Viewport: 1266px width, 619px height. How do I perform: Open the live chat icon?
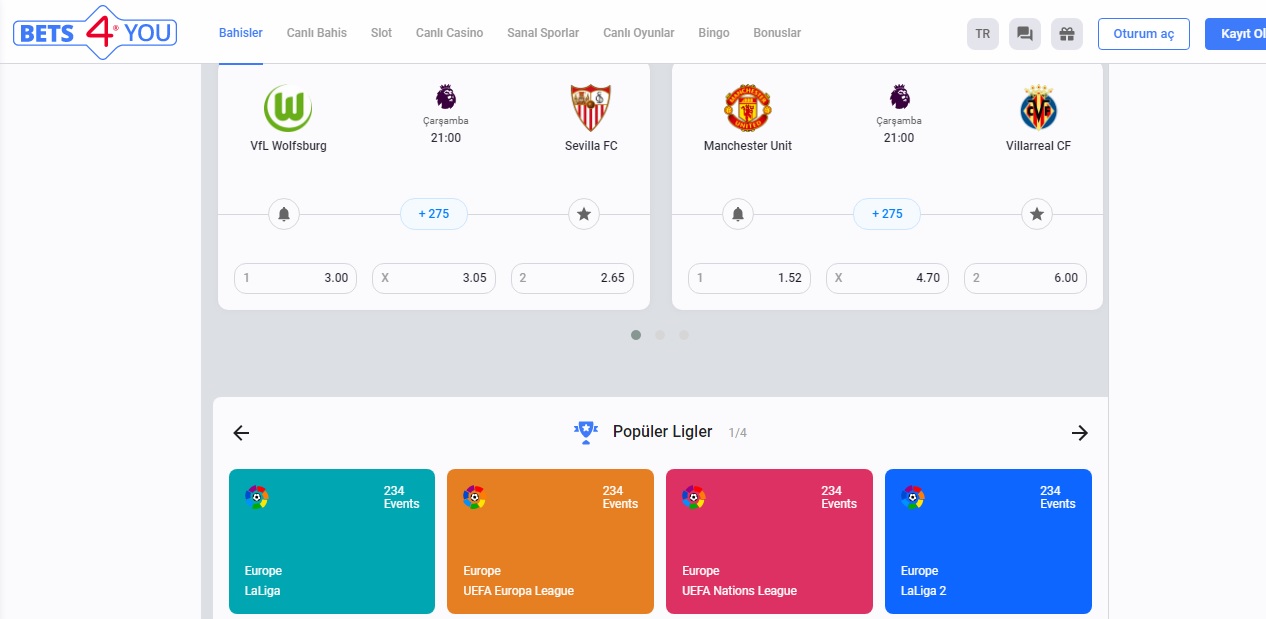(1025, 34)
